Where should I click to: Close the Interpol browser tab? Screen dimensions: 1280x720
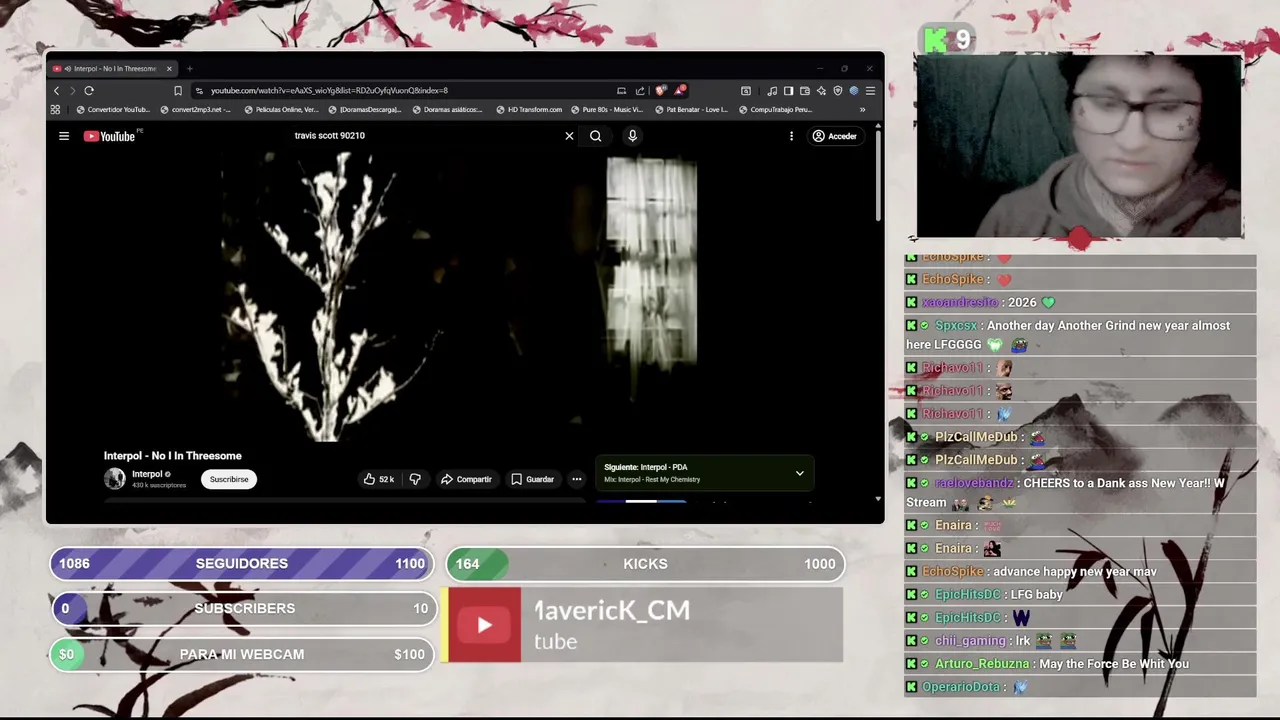pos(169,69)
